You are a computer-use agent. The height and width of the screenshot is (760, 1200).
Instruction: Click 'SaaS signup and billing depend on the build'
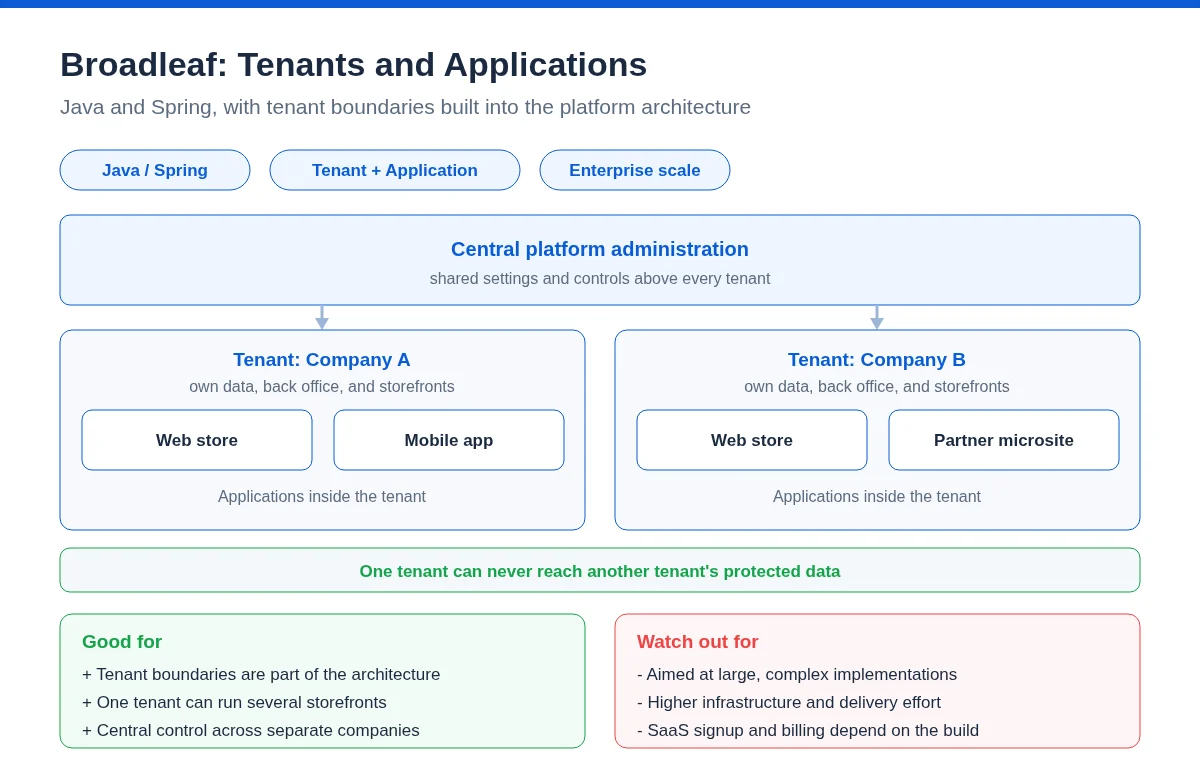click(x=808, y=730)
